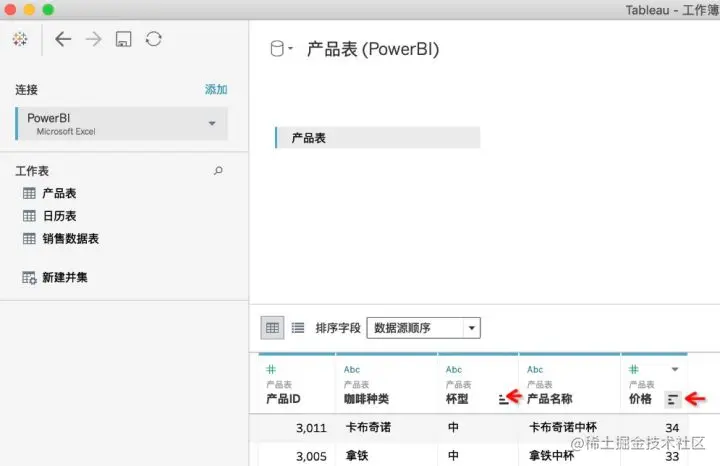Click the Abc type icon of 杯型
Screen dimensions: 720x466
(x=454, y=370)
